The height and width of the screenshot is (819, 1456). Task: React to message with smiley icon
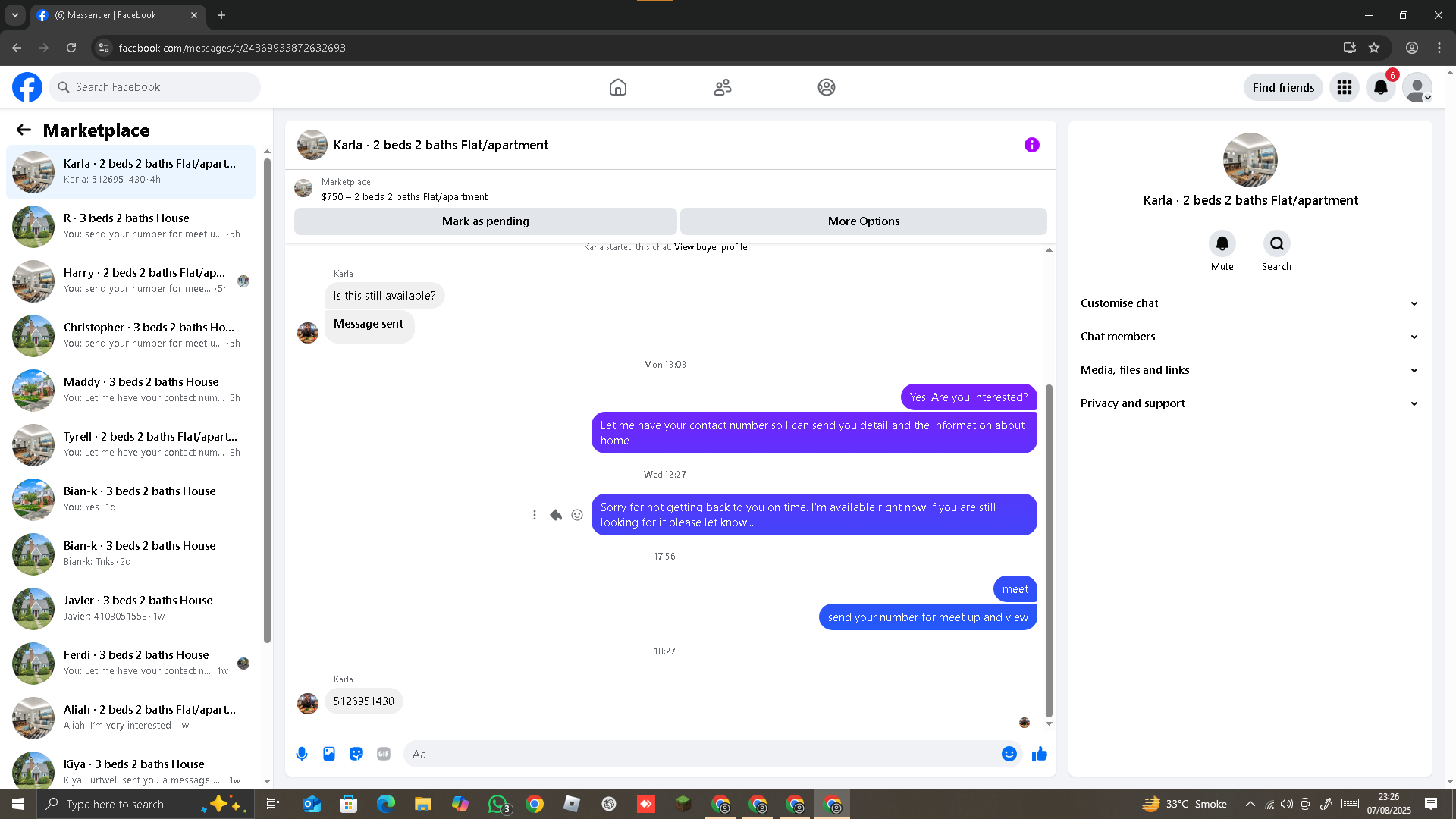[x=577, y=515]
